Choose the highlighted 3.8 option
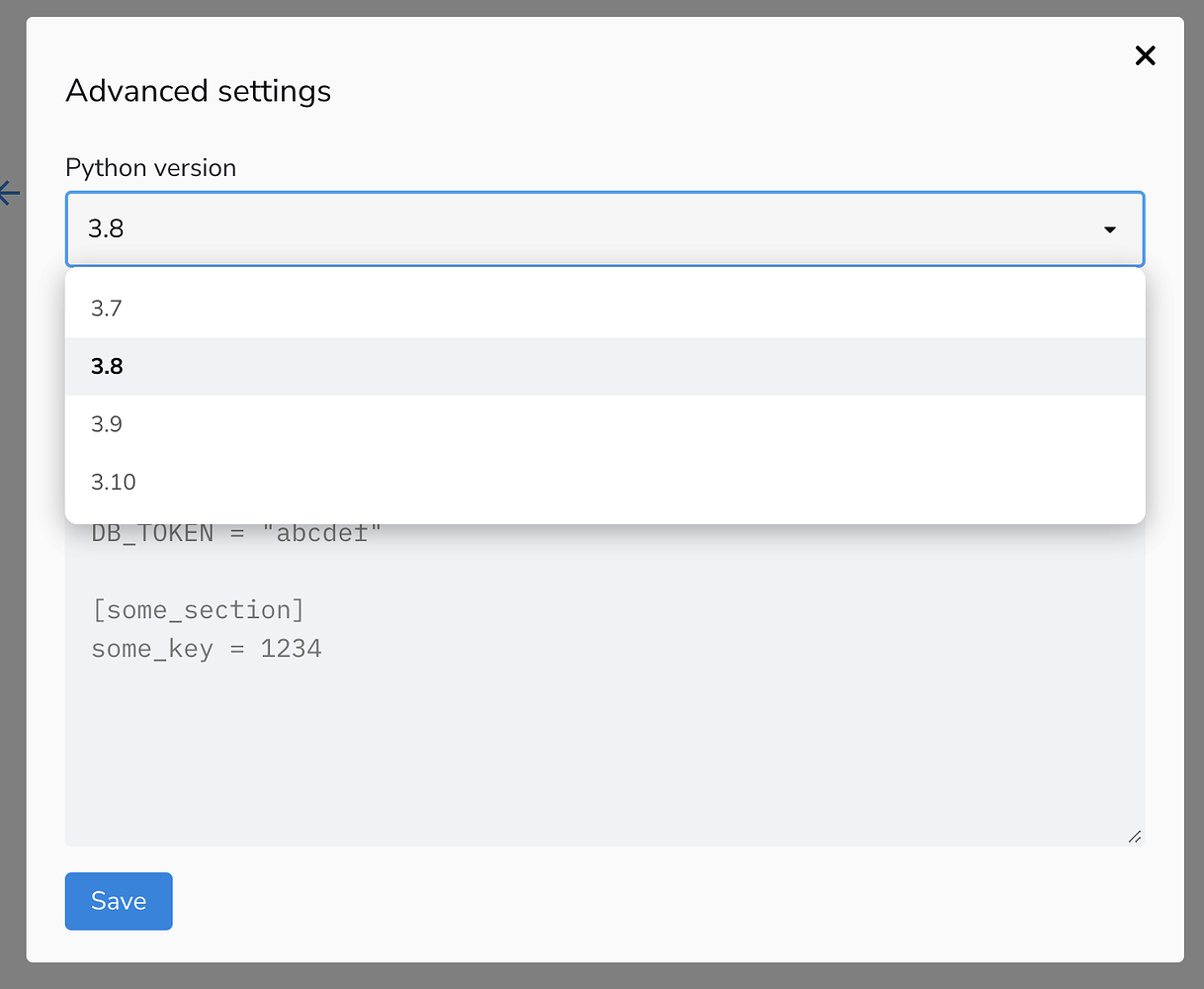Screen dimensions: 1204x989 tap(107, 366)
